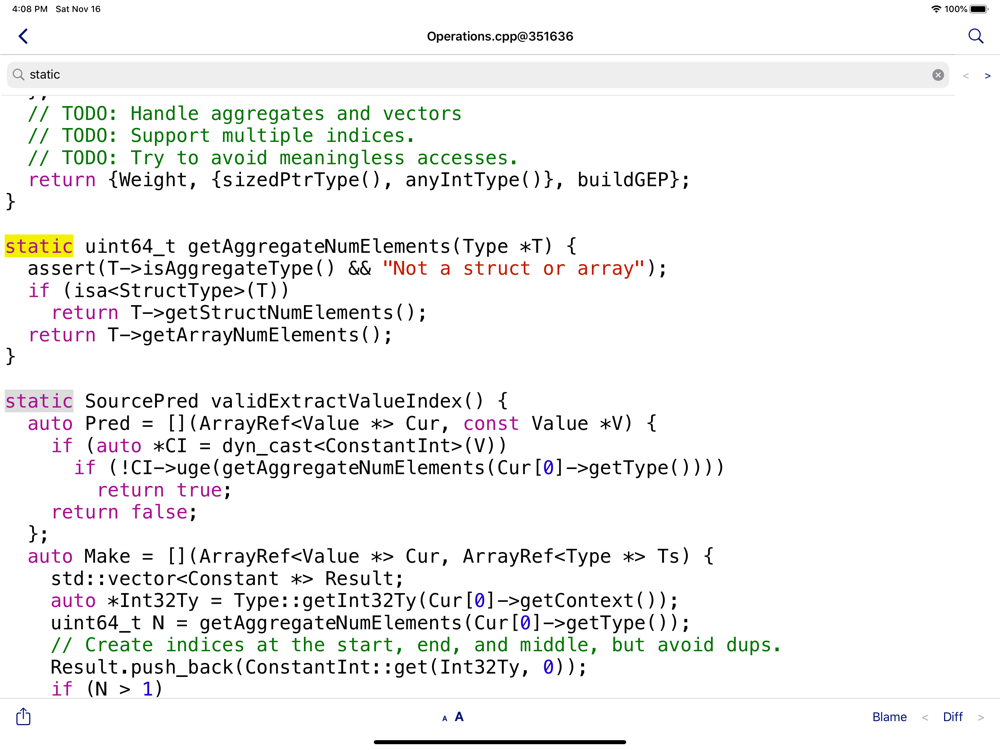The width and height of the screenshot is (1000, 750).
Task: Go to previous revision arrow near Diff
Action: 925,717
